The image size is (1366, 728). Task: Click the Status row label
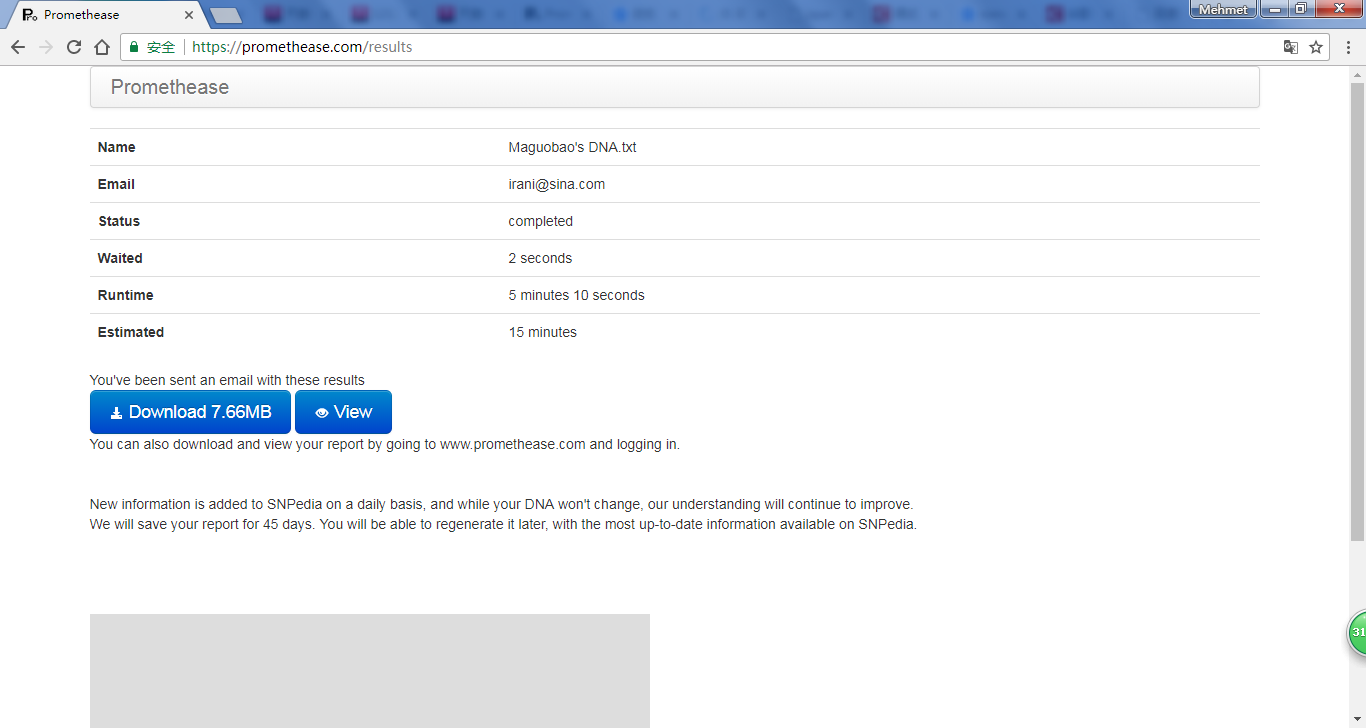coord(119,221)
